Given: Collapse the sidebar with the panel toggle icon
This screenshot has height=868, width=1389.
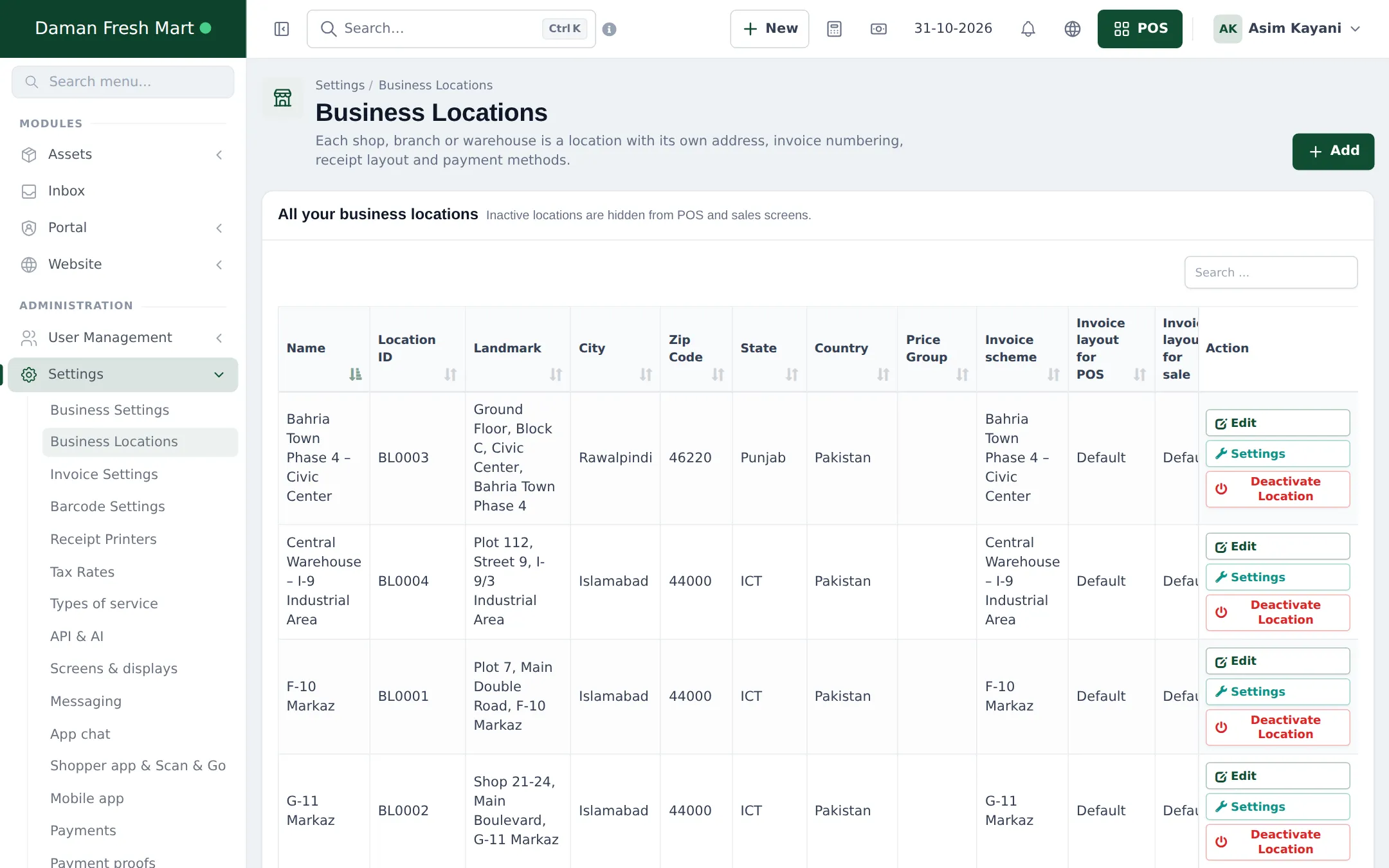Looking at the screenshot, I should pyautogui.click(x=282, y=29).
